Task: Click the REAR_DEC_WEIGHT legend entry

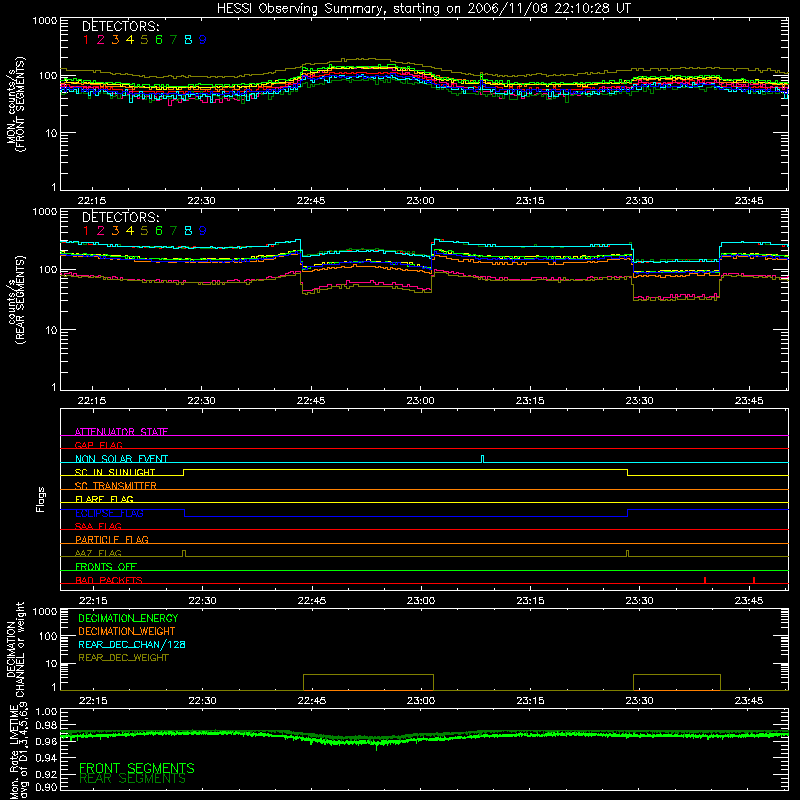Action: pyautogui.click(x=123, y=658)
